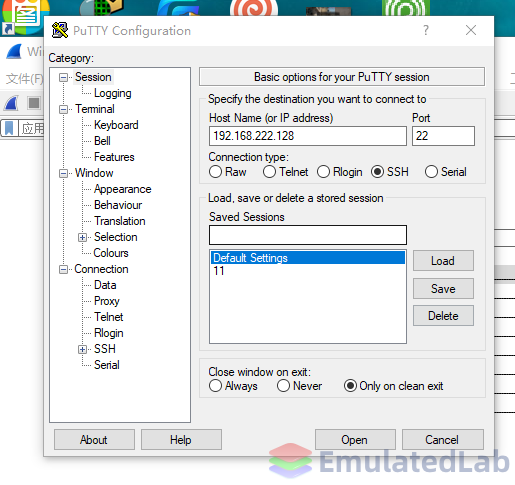Open the Keyboard settings category

(x=116, y=125)
